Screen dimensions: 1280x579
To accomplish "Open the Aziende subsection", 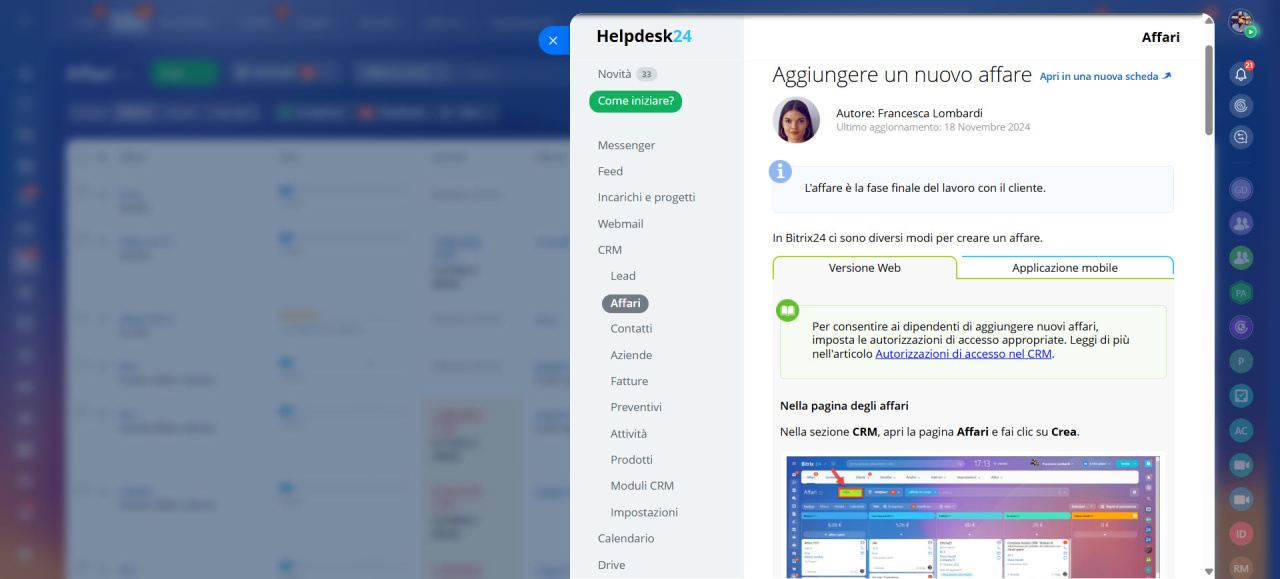I will coord(631,355).
